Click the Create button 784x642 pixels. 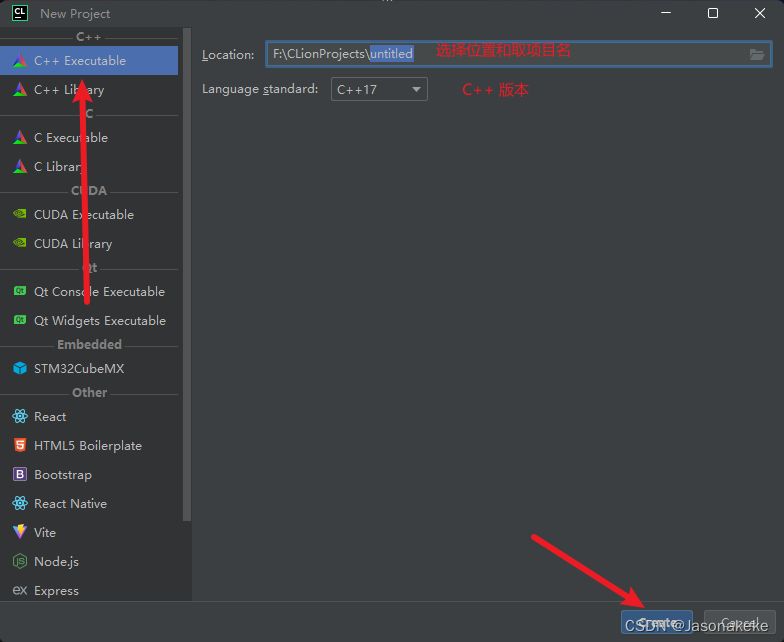656,622
